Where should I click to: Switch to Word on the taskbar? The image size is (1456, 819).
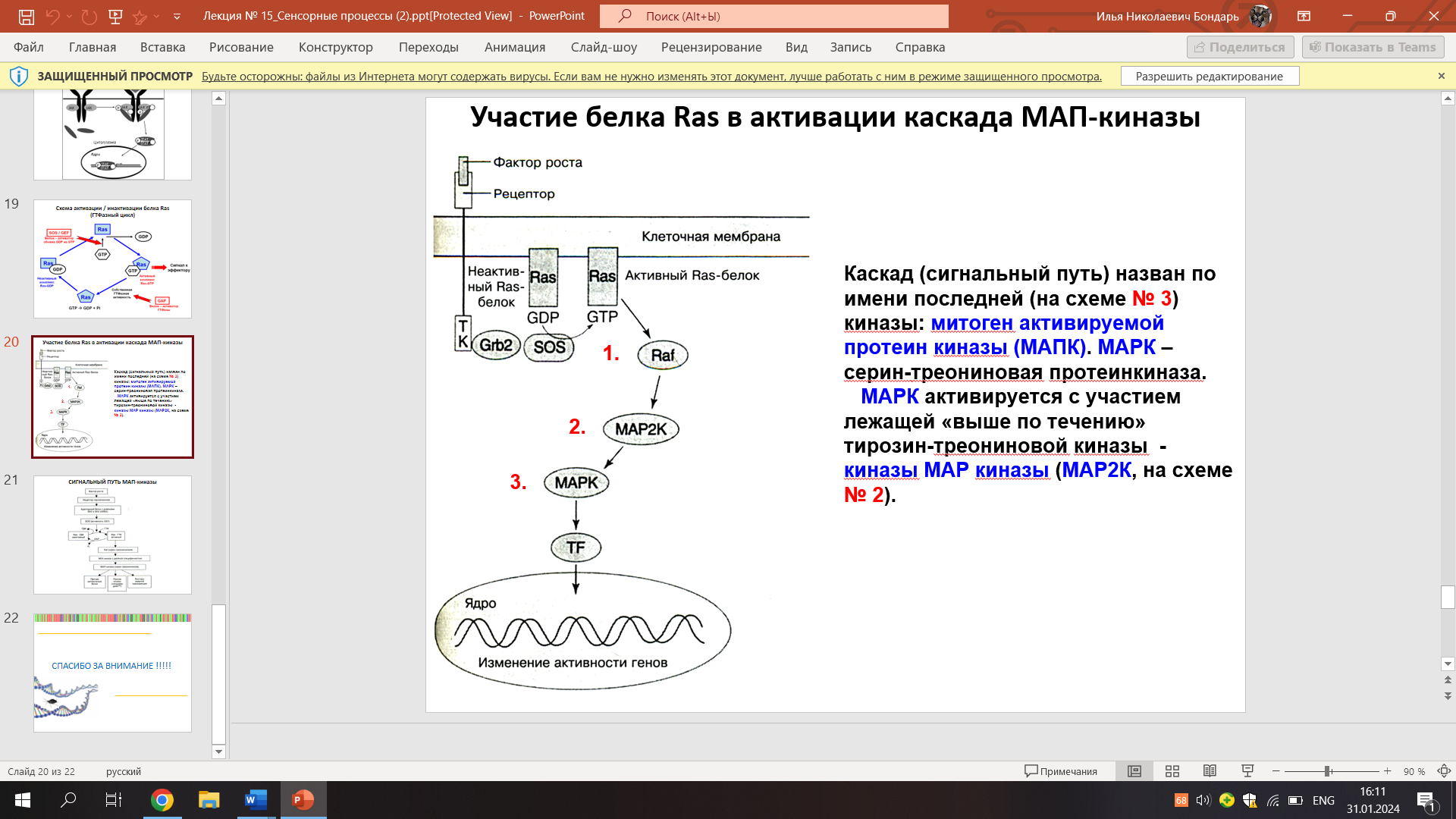coord(256,800)
